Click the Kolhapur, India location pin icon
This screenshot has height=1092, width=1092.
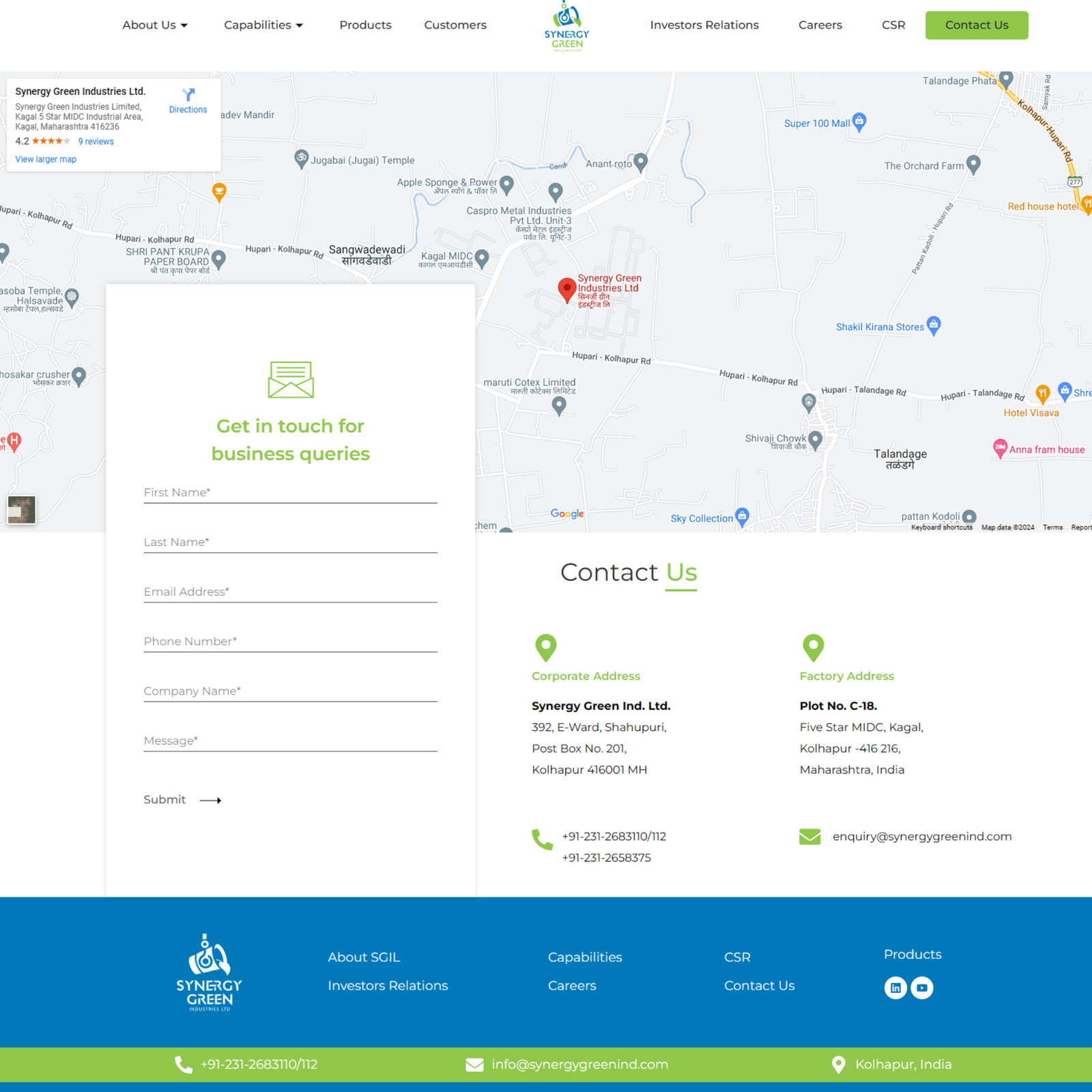point(839,1065)
